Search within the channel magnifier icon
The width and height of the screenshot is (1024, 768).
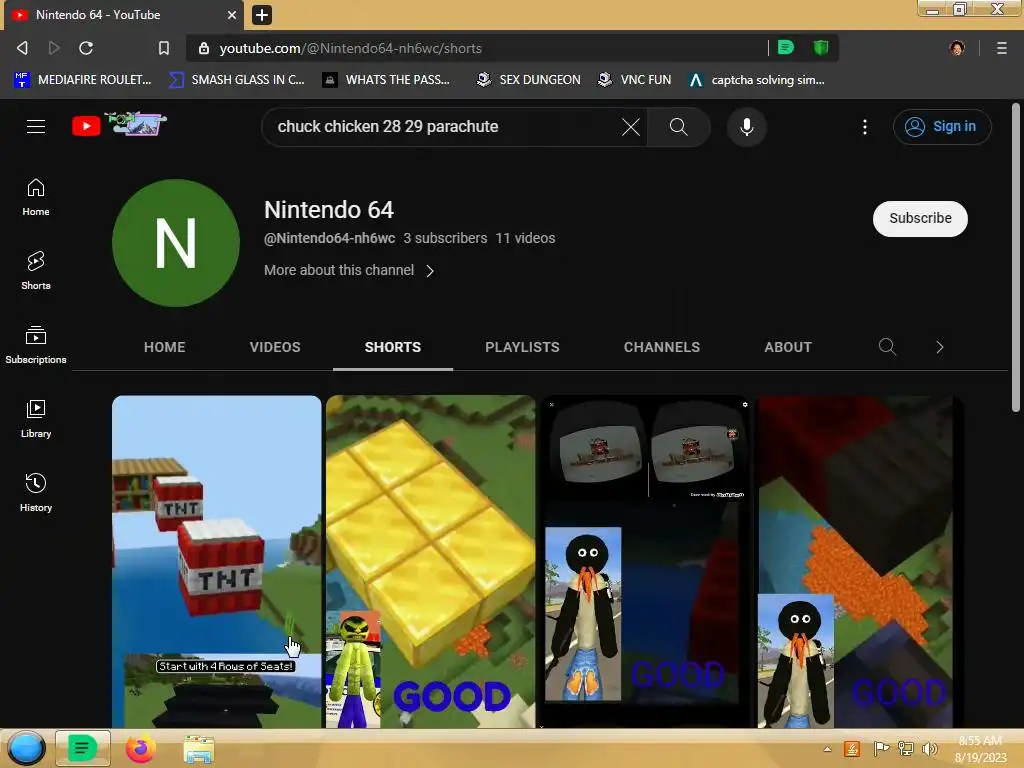point(887,347)
